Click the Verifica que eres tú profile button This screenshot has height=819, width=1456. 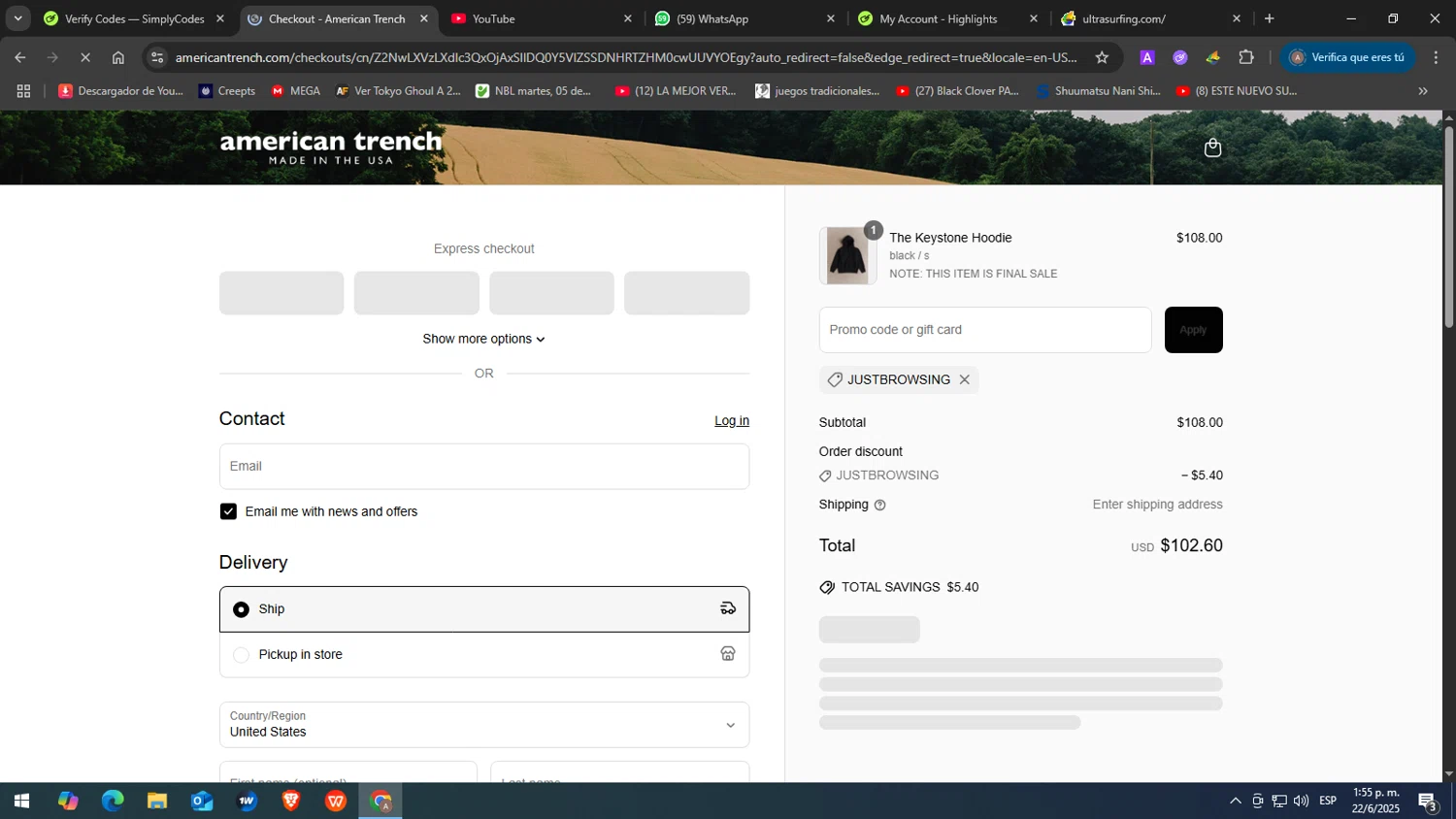(1346, 57)
